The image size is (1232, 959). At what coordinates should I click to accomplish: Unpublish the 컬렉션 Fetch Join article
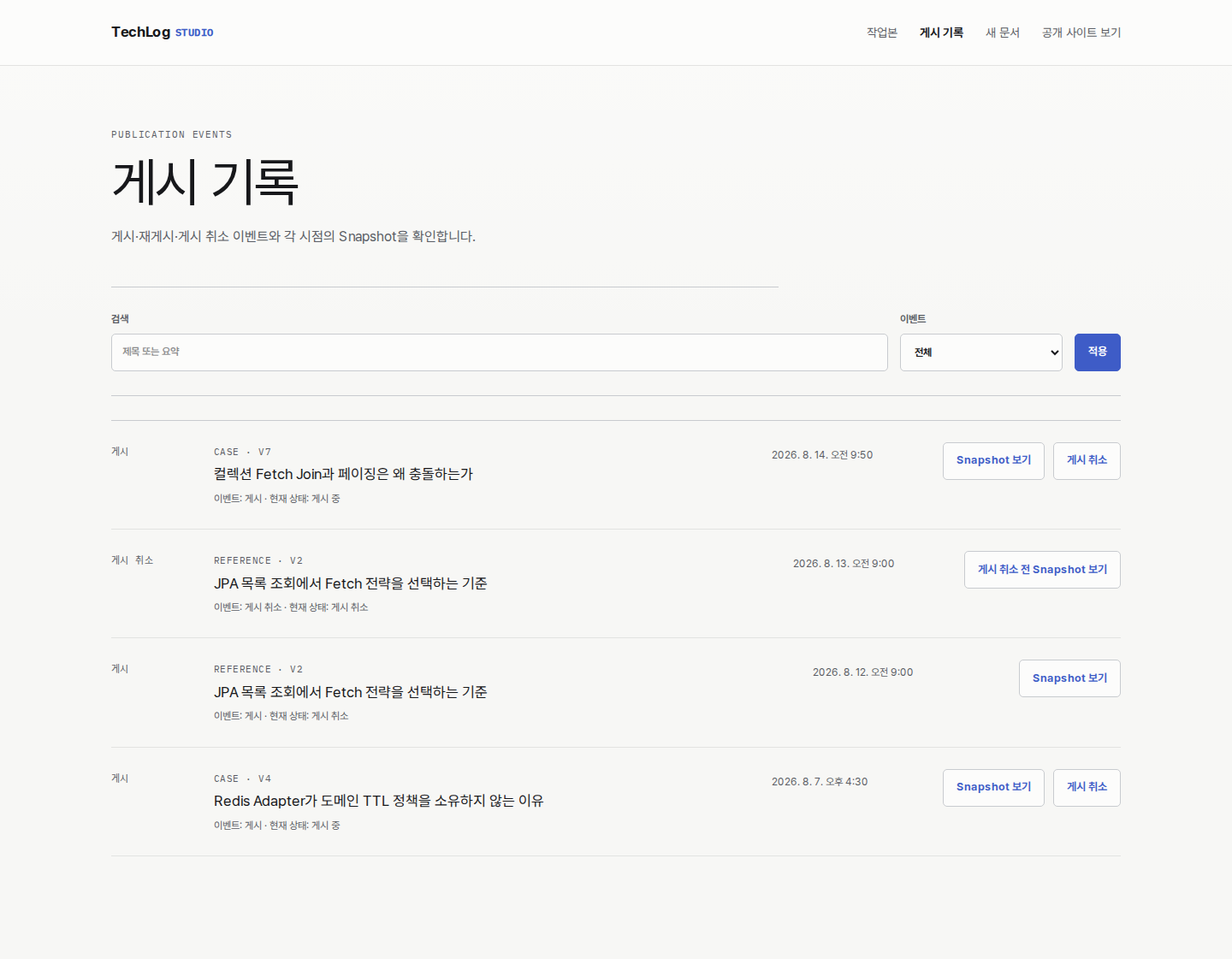point(1087,461)
